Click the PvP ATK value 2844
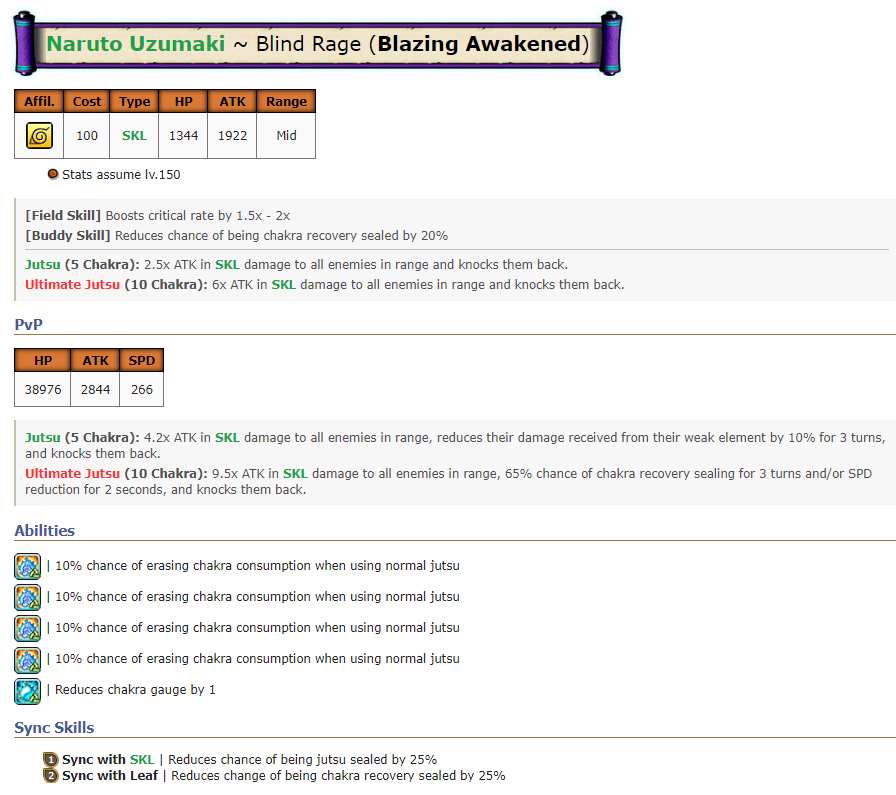 point(95,390)
